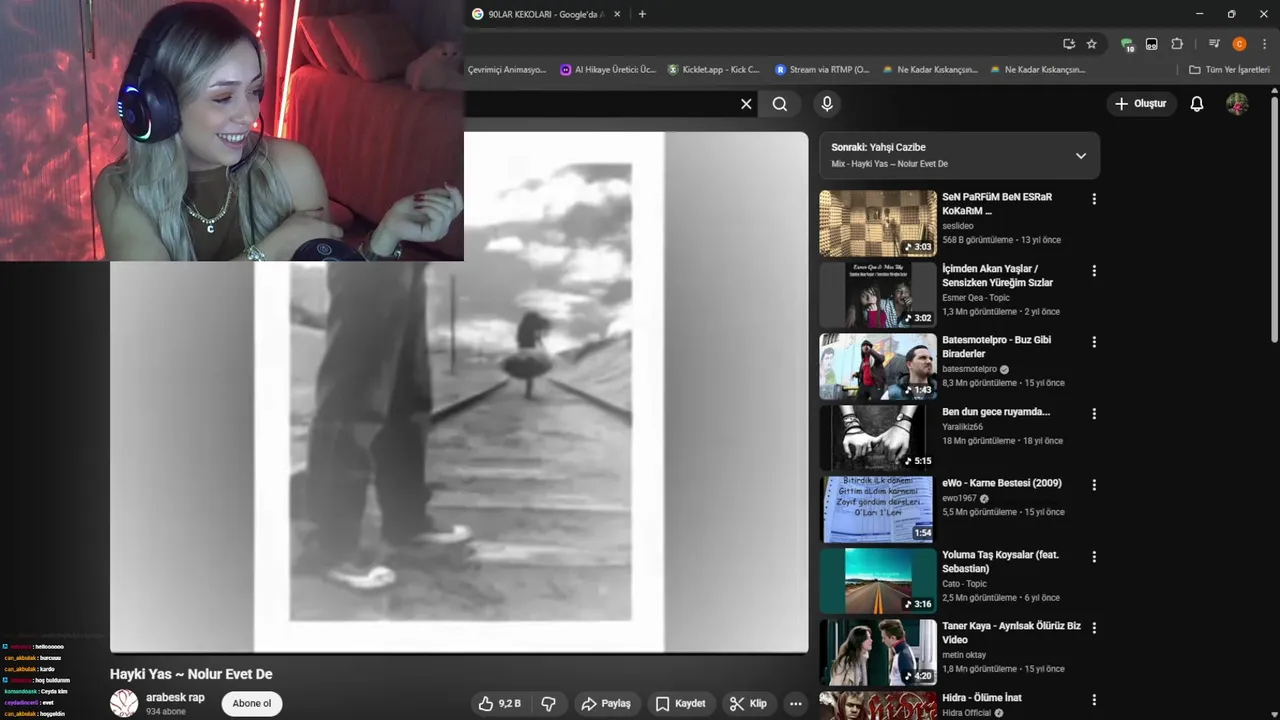Screen dimensions: 1280x720
Task: Click the channel name metin oktay
Action: 964,655
